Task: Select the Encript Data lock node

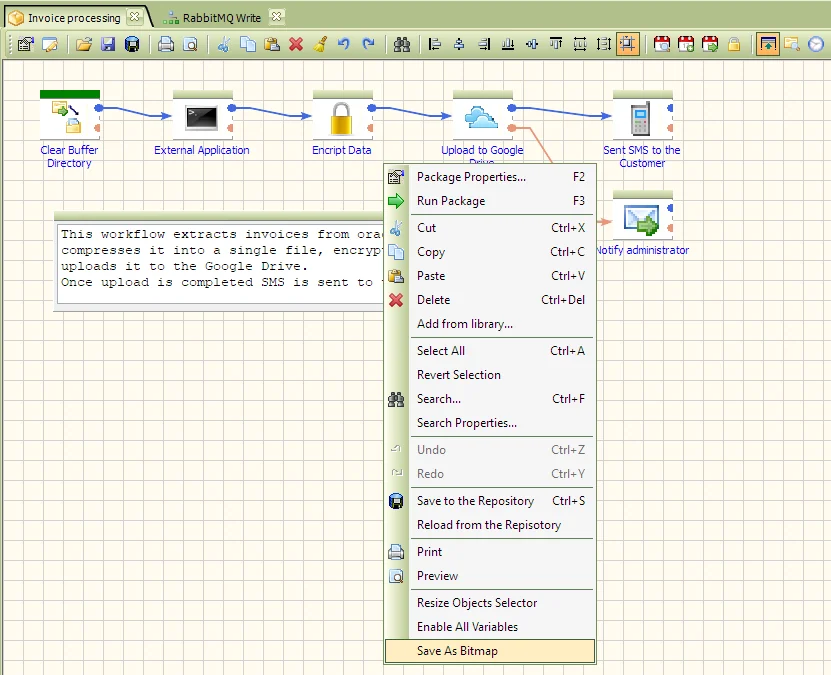Action: point(342,118)
